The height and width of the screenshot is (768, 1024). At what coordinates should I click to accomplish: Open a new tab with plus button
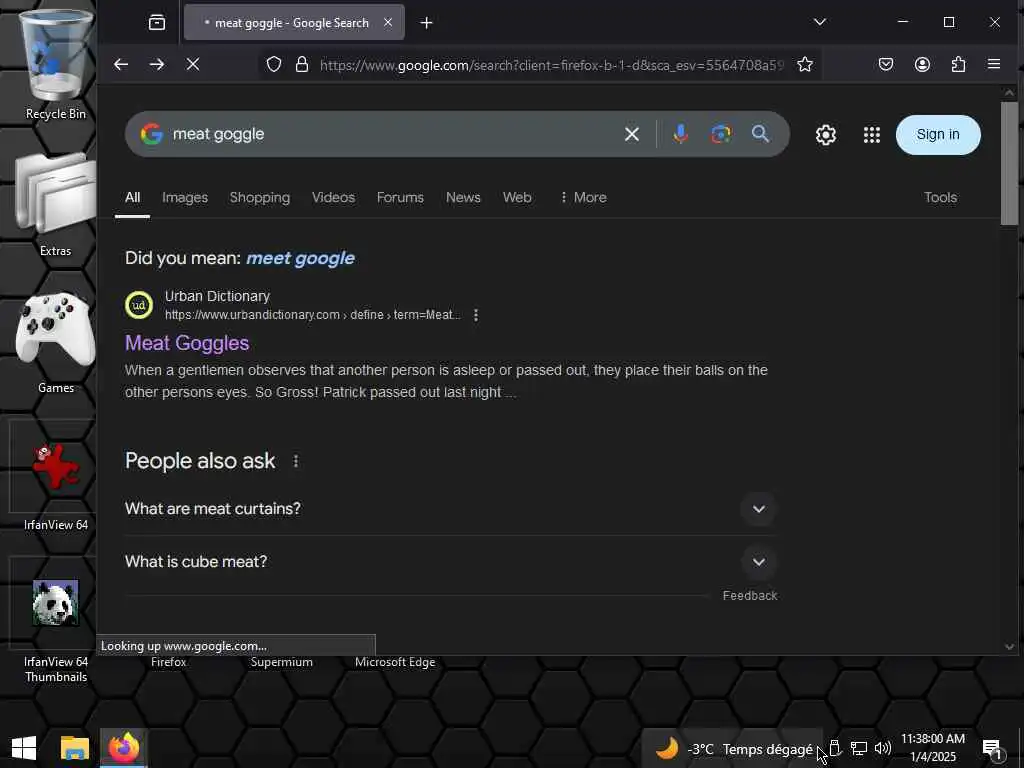tap(426, 23)
